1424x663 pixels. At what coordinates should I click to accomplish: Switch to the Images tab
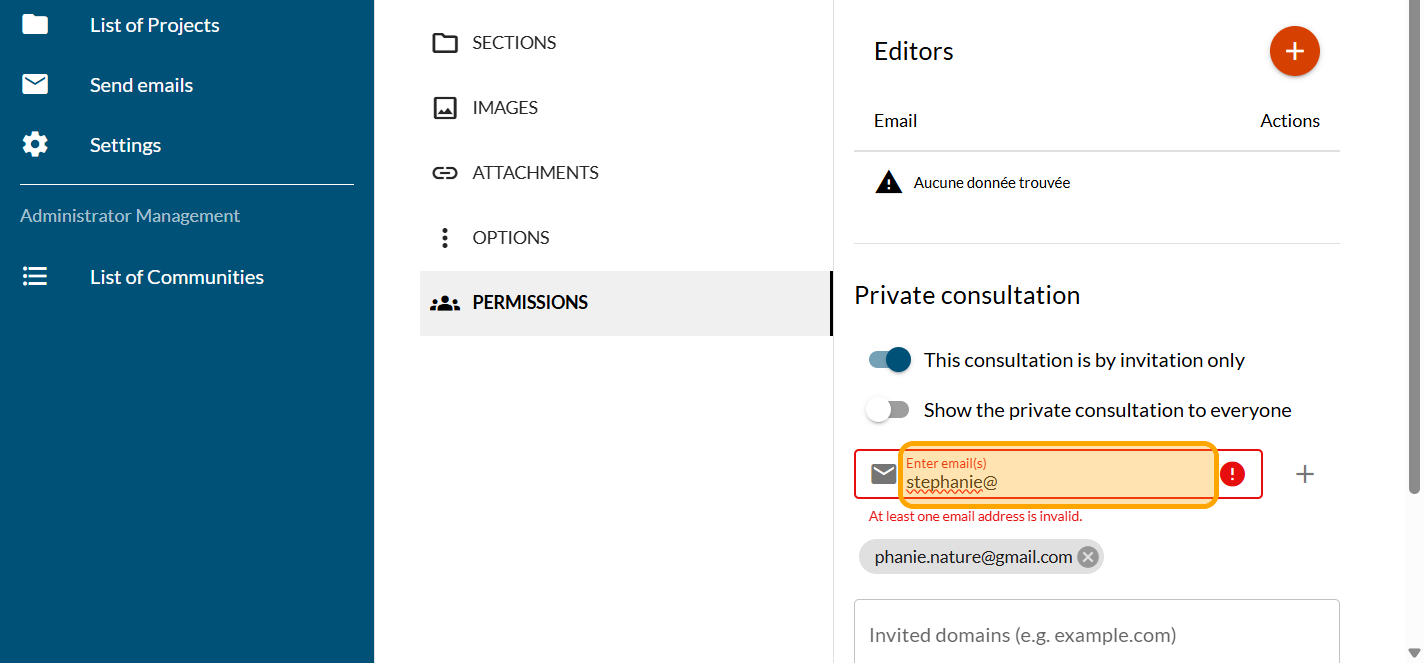[x=505, y=108]
